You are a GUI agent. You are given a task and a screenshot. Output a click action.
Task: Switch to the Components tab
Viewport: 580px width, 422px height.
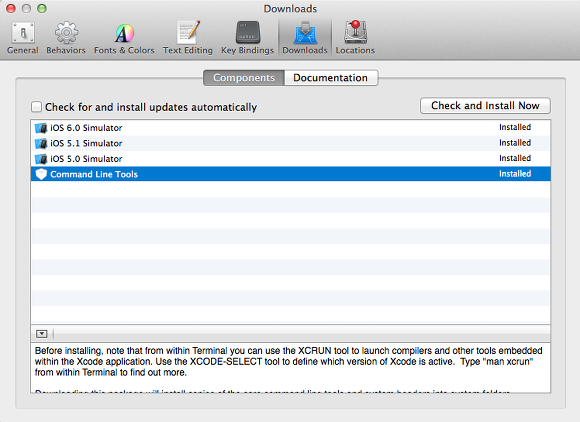coord(244,78)
